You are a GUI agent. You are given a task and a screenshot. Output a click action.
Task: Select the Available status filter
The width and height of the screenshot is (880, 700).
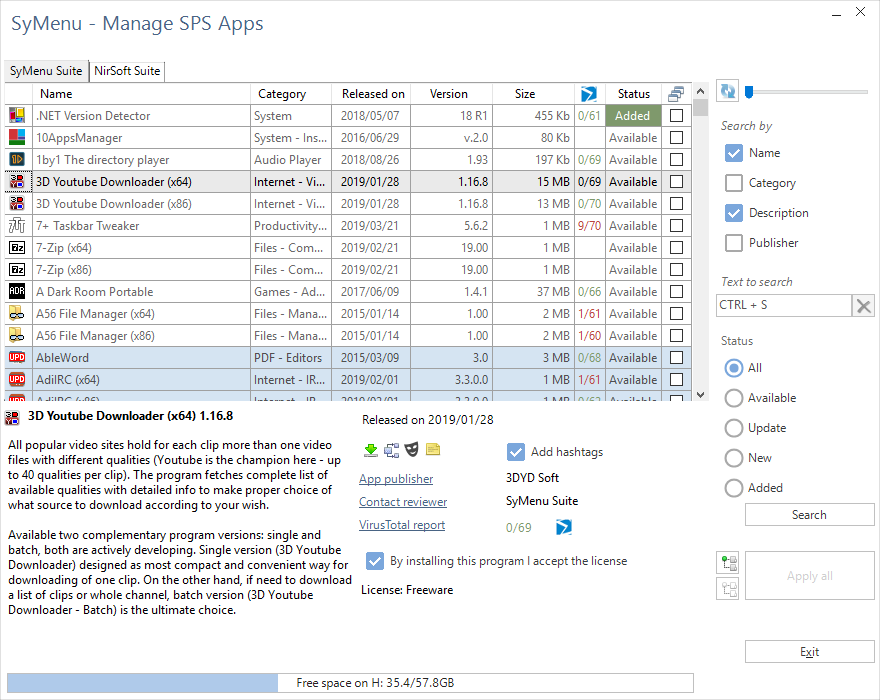(x=734, y=398)
